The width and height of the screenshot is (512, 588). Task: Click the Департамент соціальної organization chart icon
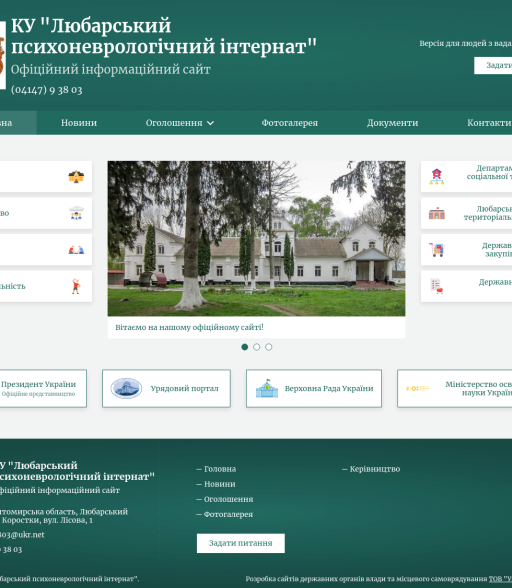[437, 177]
